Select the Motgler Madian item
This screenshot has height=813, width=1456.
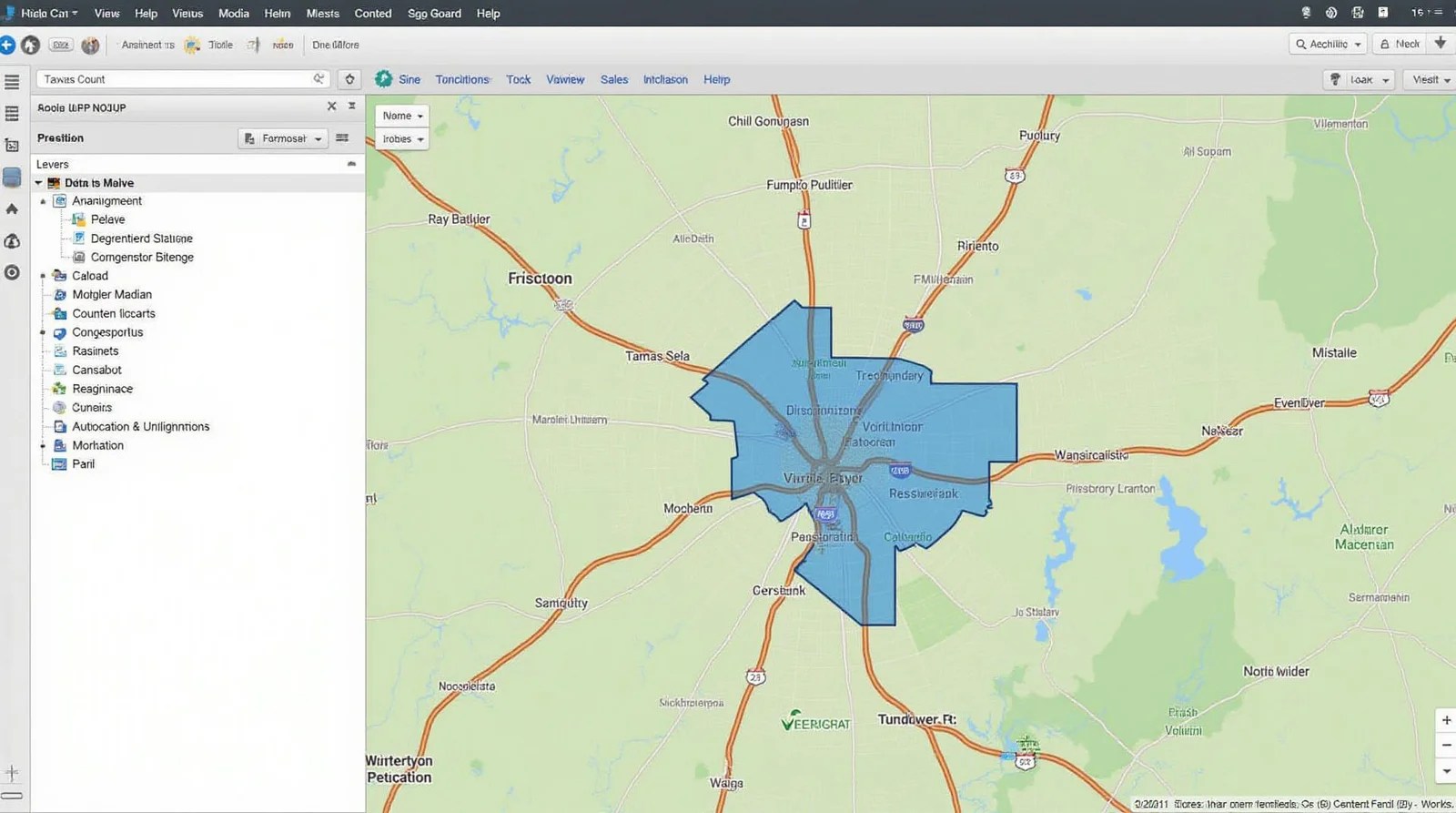pos(112,295)
